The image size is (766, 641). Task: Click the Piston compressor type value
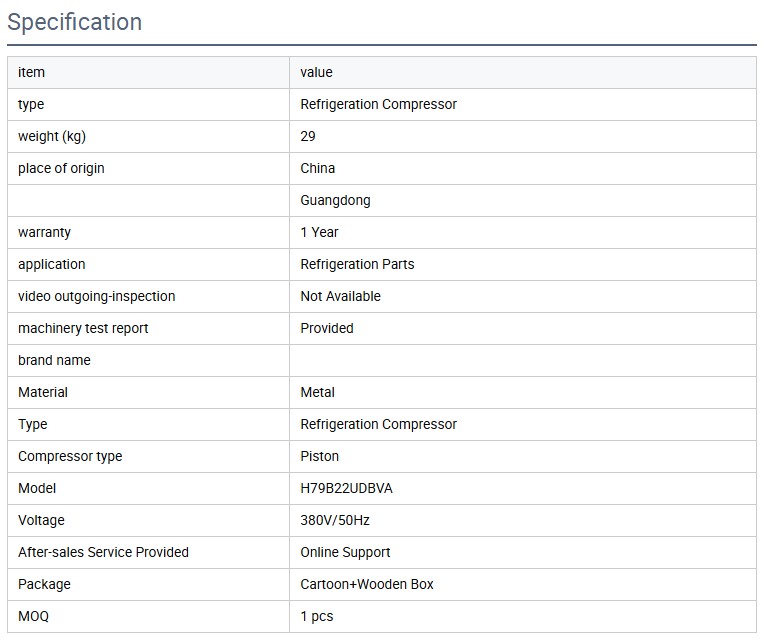coord(319,456)
